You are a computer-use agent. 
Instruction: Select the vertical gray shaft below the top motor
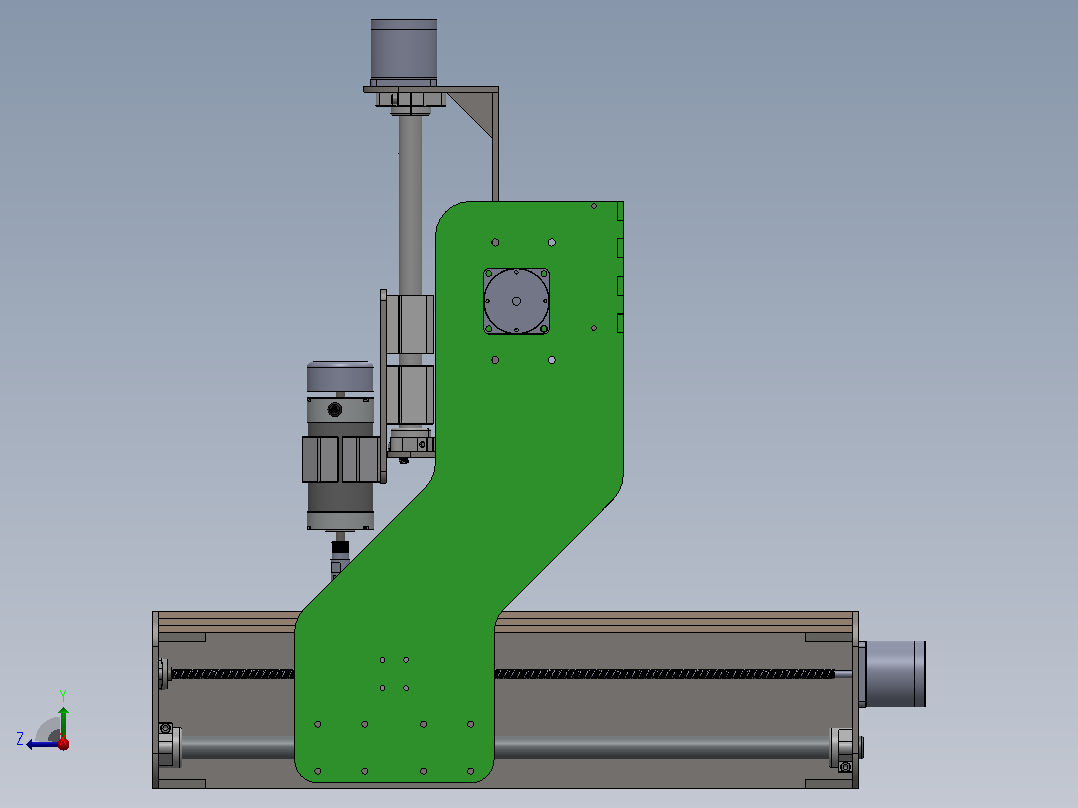tap(410, 203)
